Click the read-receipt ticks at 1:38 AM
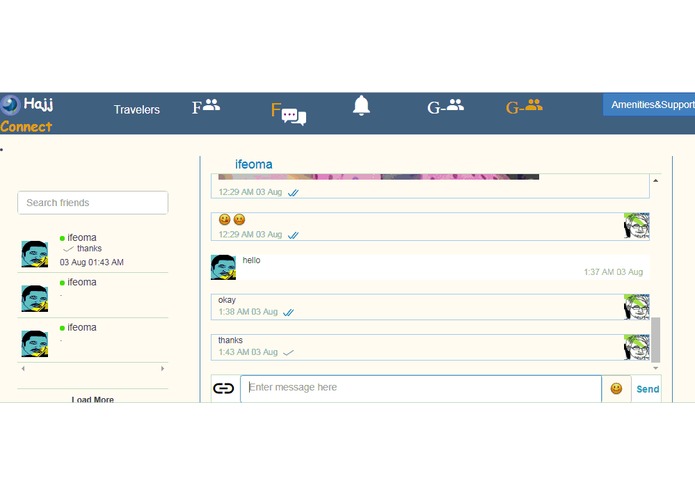Viewport: 695px width, 494px height. [289, 312]
